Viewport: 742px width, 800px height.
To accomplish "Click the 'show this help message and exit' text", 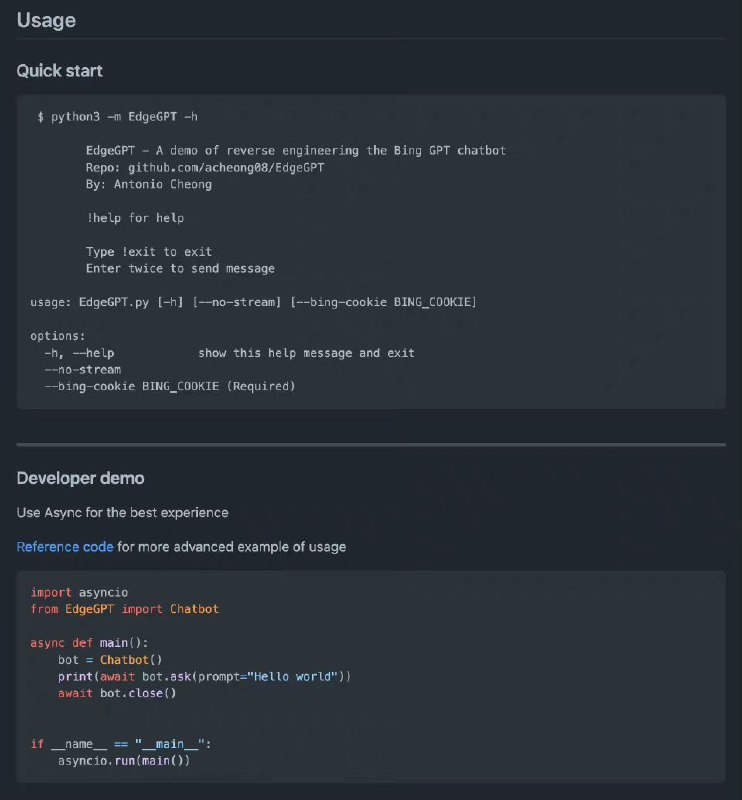I will pyautogui.click(x=306, y=353).
